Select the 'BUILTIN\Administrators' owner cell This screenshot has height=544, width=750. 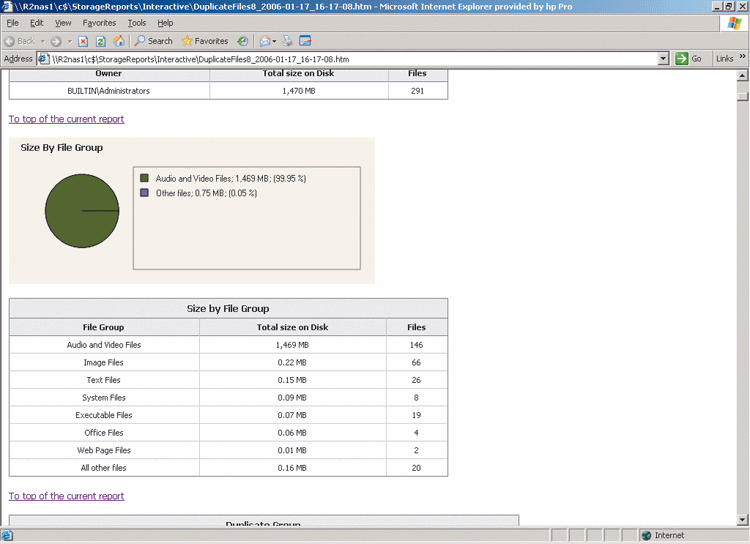pyautogui.click(x=109, y=91)
